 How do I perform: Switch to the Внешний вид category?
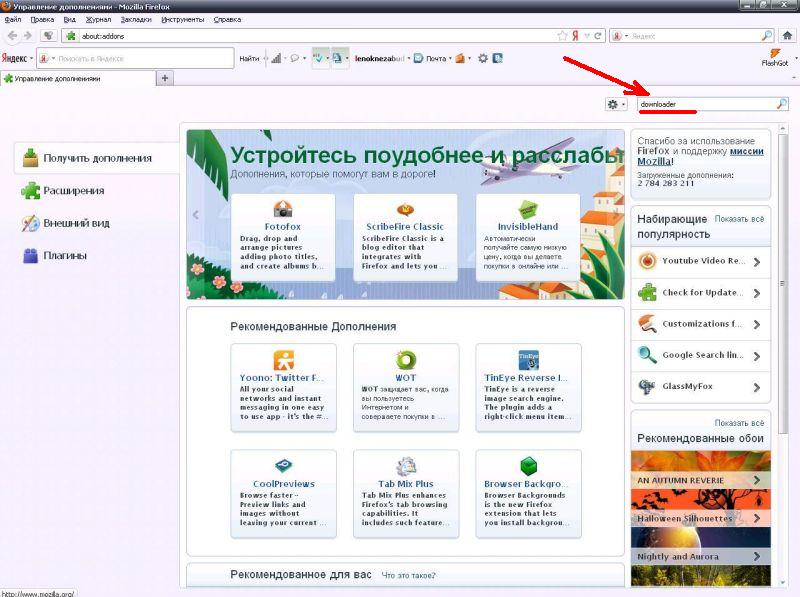pyautogui.click(x=66, y=223)
